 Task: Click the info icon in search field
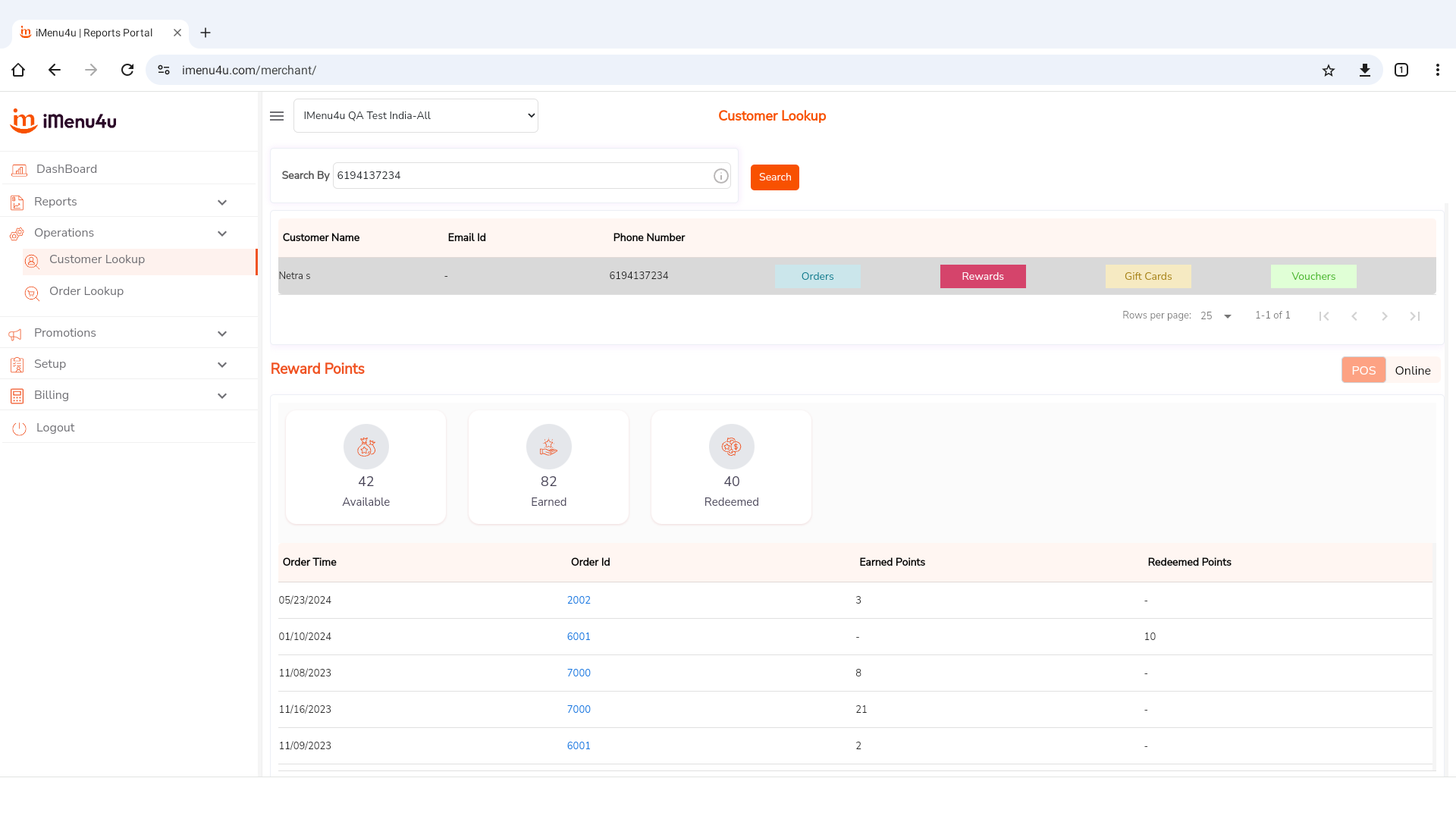point(720,176)
